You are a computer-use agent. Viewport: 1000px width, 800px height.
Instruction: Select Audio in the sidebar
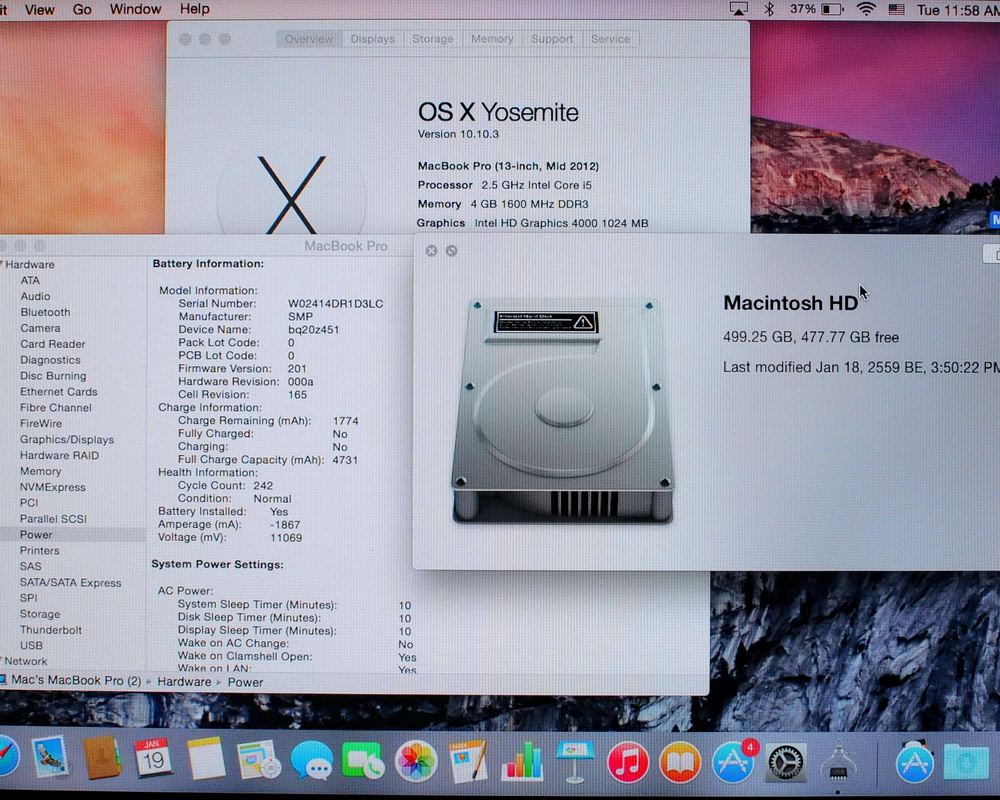[x=35, y=296]
